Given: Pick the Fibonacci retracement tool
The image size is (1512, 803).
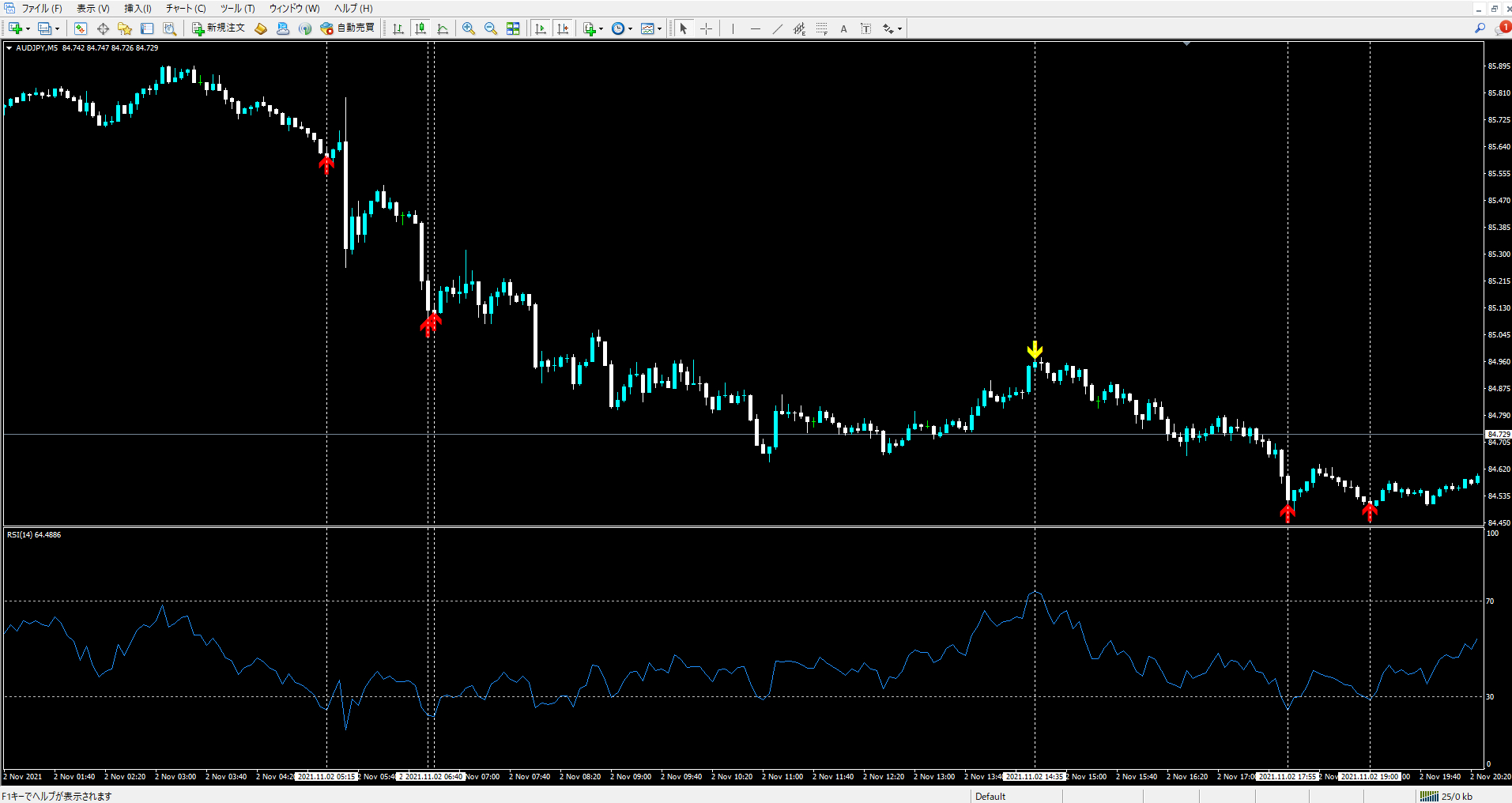Looking at the screenshot, I should [x=822, y=28].
